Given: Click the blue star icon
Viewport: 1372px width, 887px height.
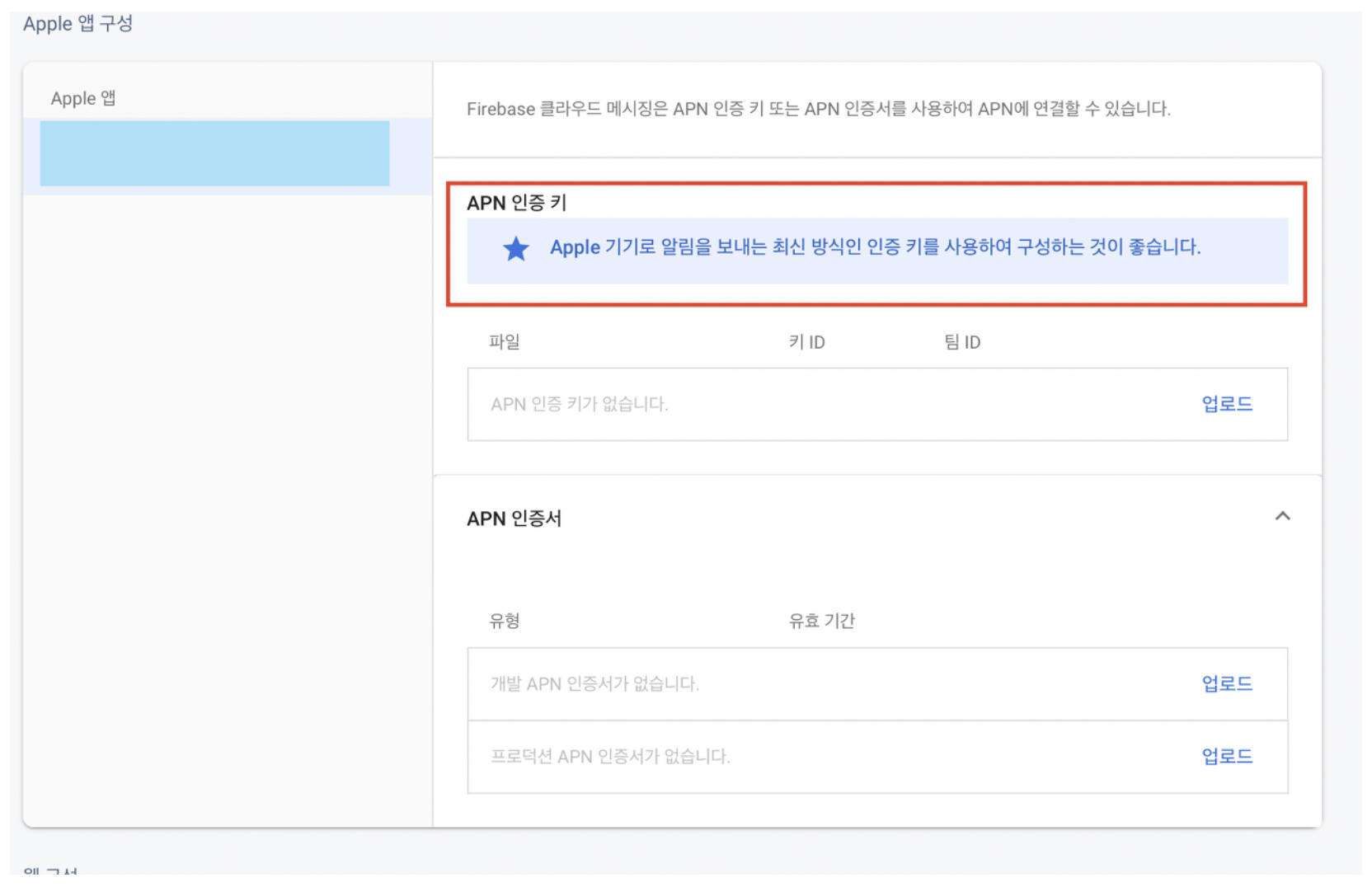Looking at the screenshot, I should (x=516, y=248).
